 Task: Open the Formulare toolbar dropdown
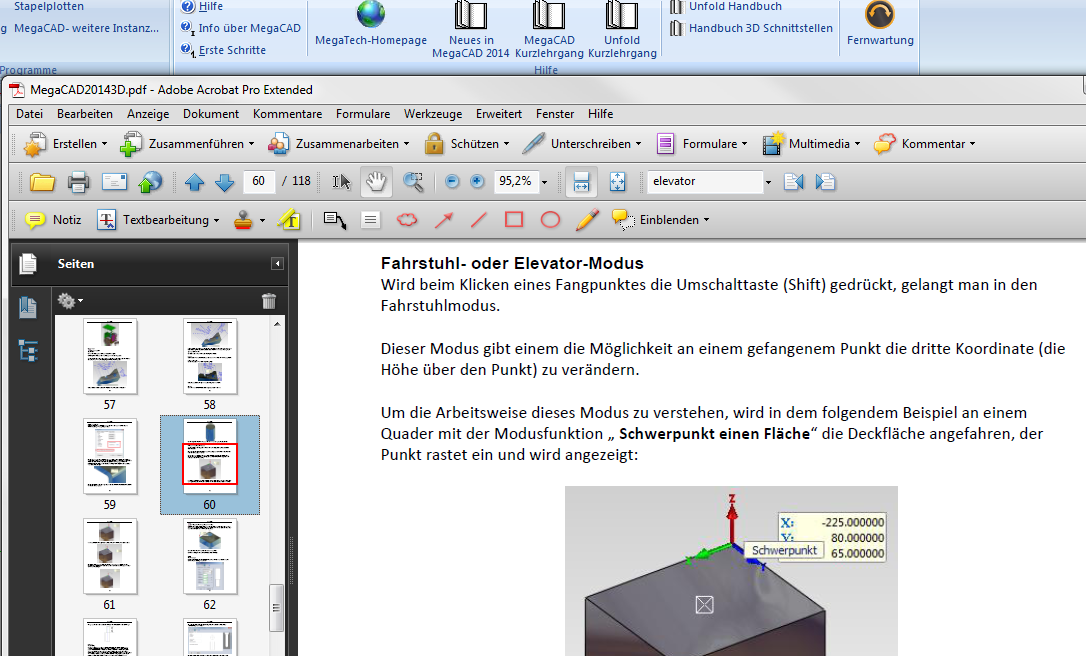coord(702,144)
